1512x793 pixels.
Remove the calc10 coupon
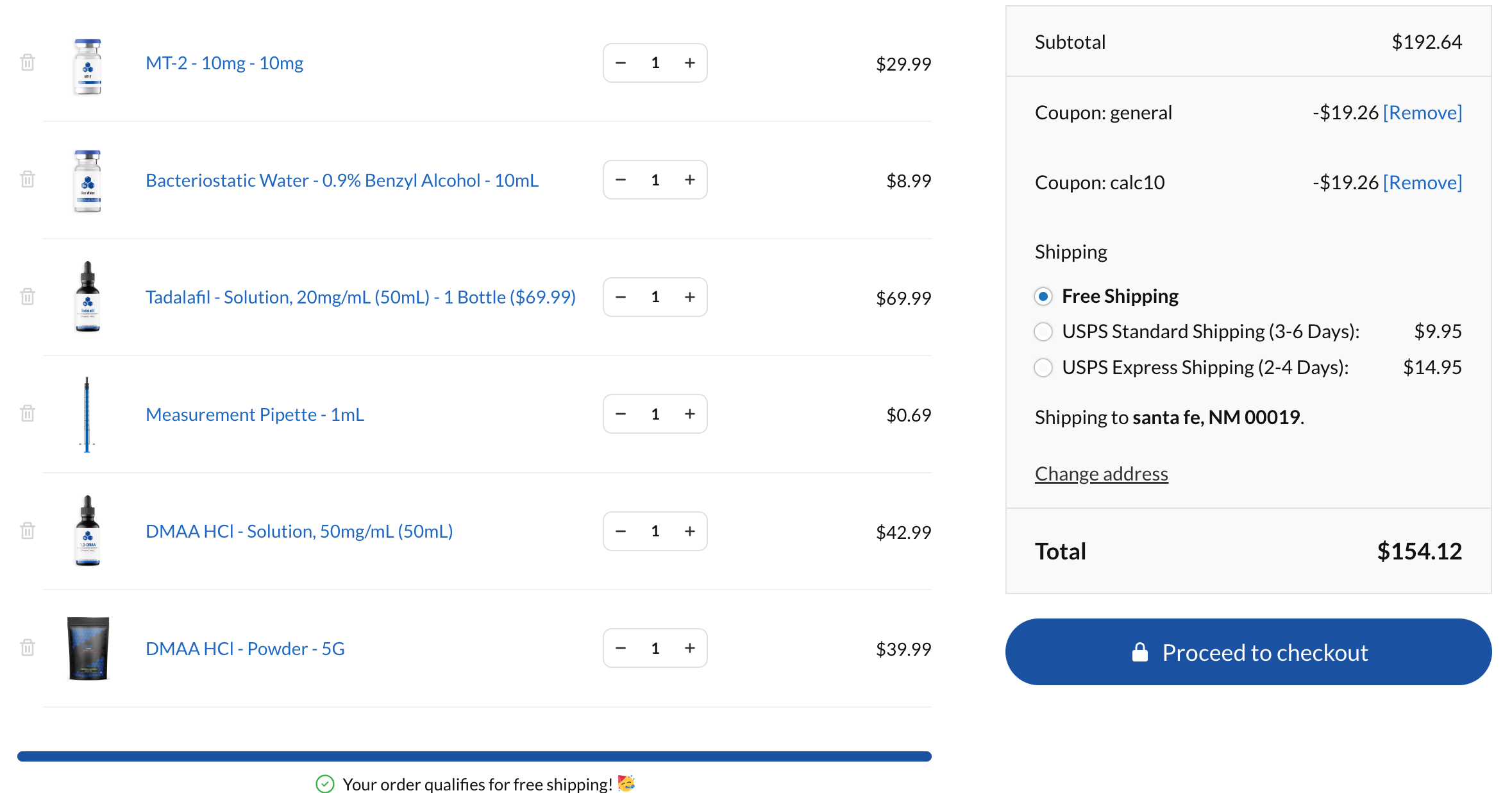click(x=1422, y=183)
